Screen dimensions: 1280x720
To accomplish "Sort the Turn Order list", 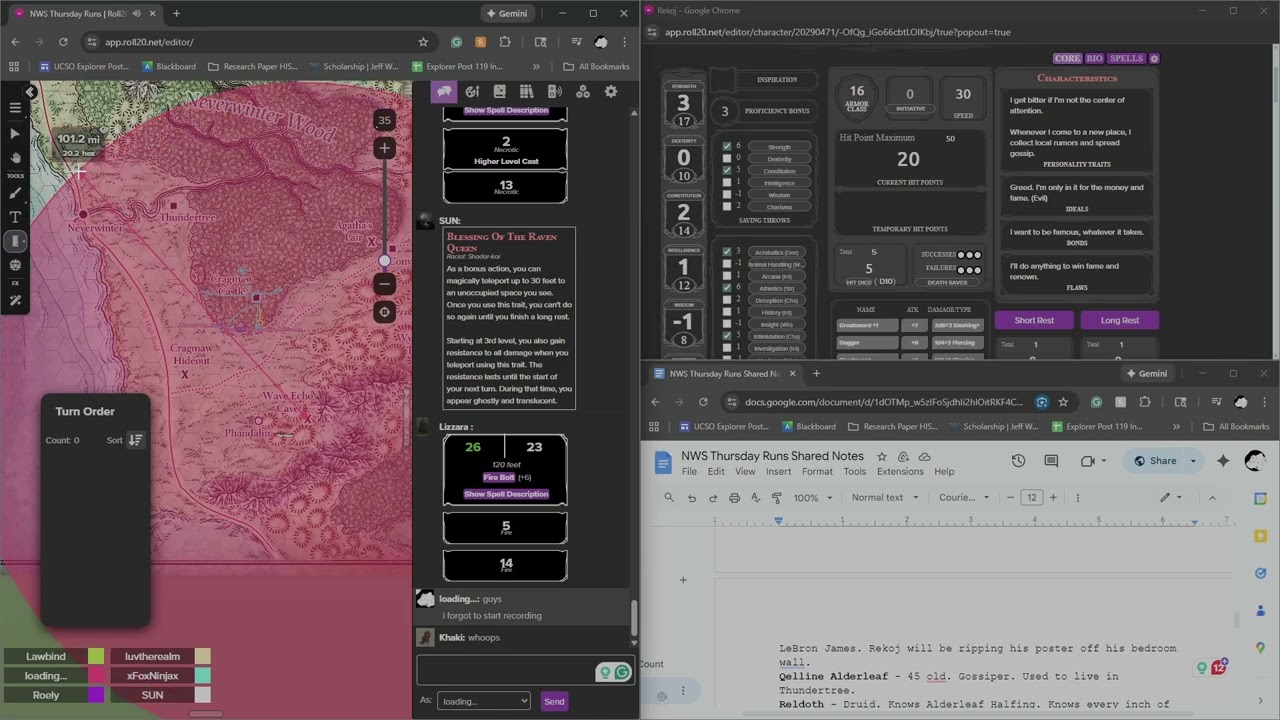I will click(135, 440).
